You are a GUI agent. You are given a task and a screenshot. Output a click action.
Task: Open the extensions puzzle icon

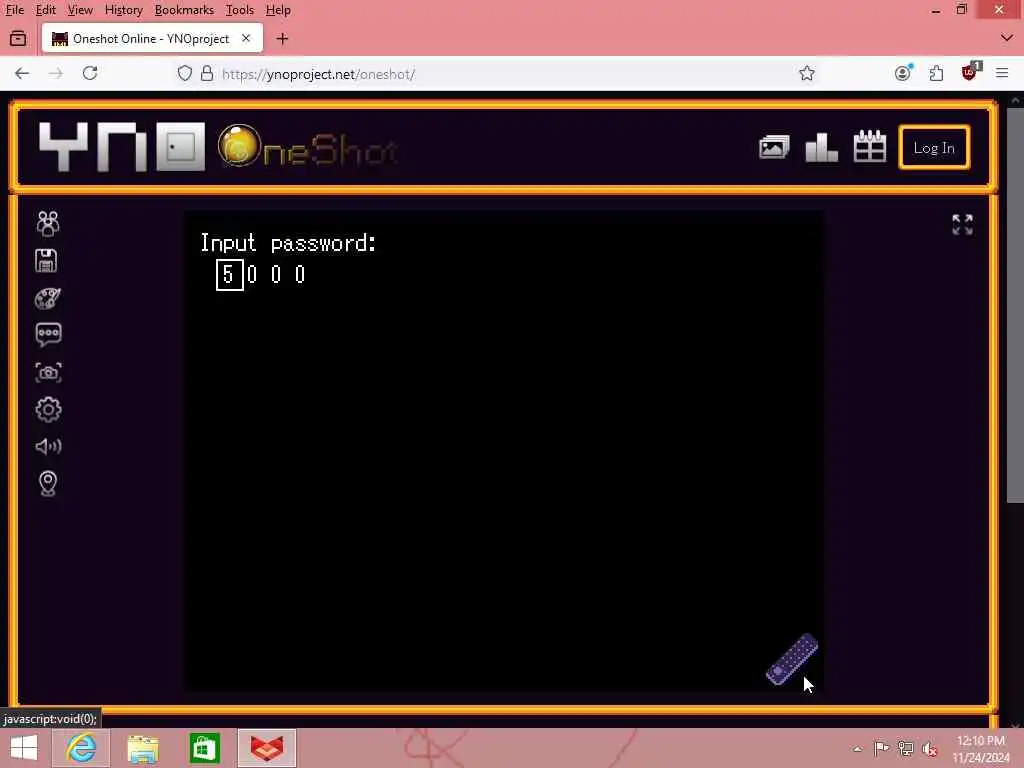(936, 73)
